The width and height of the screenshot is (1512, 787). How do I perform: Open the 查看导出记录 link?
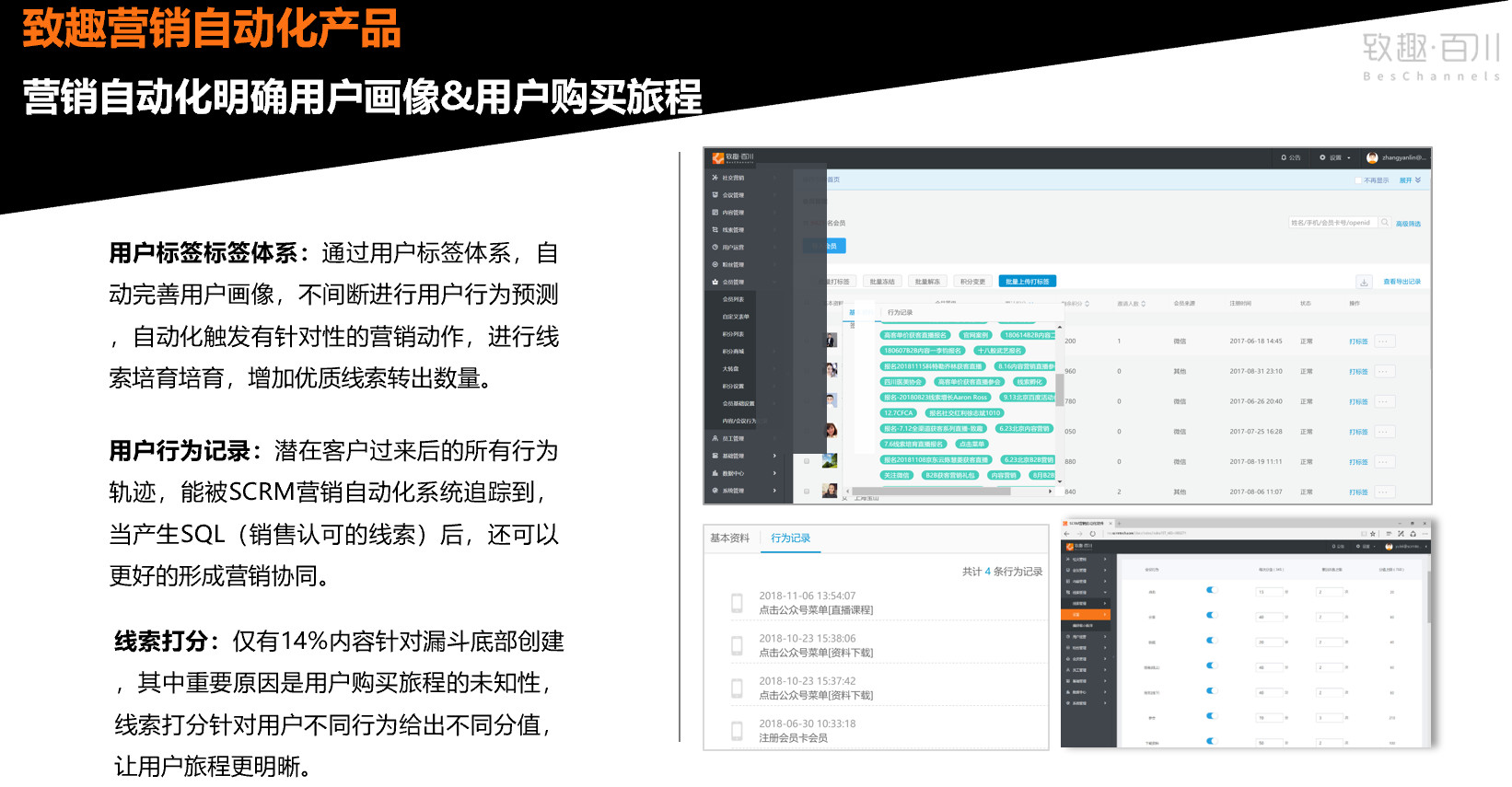[1402, 282]
